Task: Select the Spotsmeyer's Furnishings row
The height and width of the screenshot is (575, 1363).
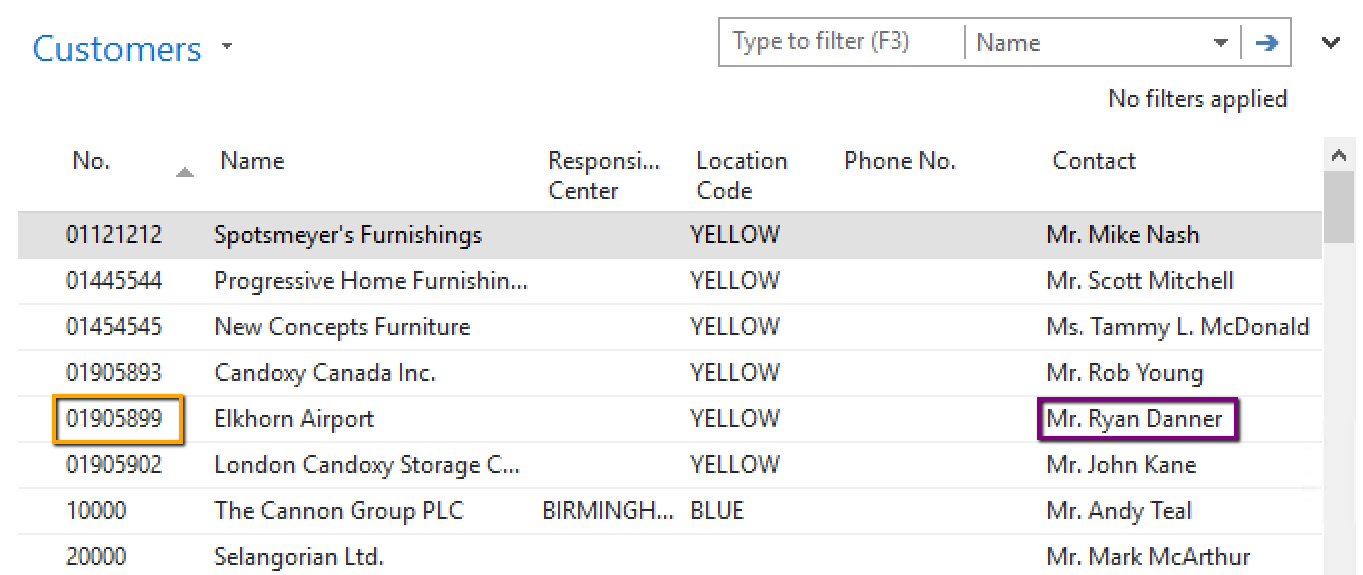Action: pos(348,235)
